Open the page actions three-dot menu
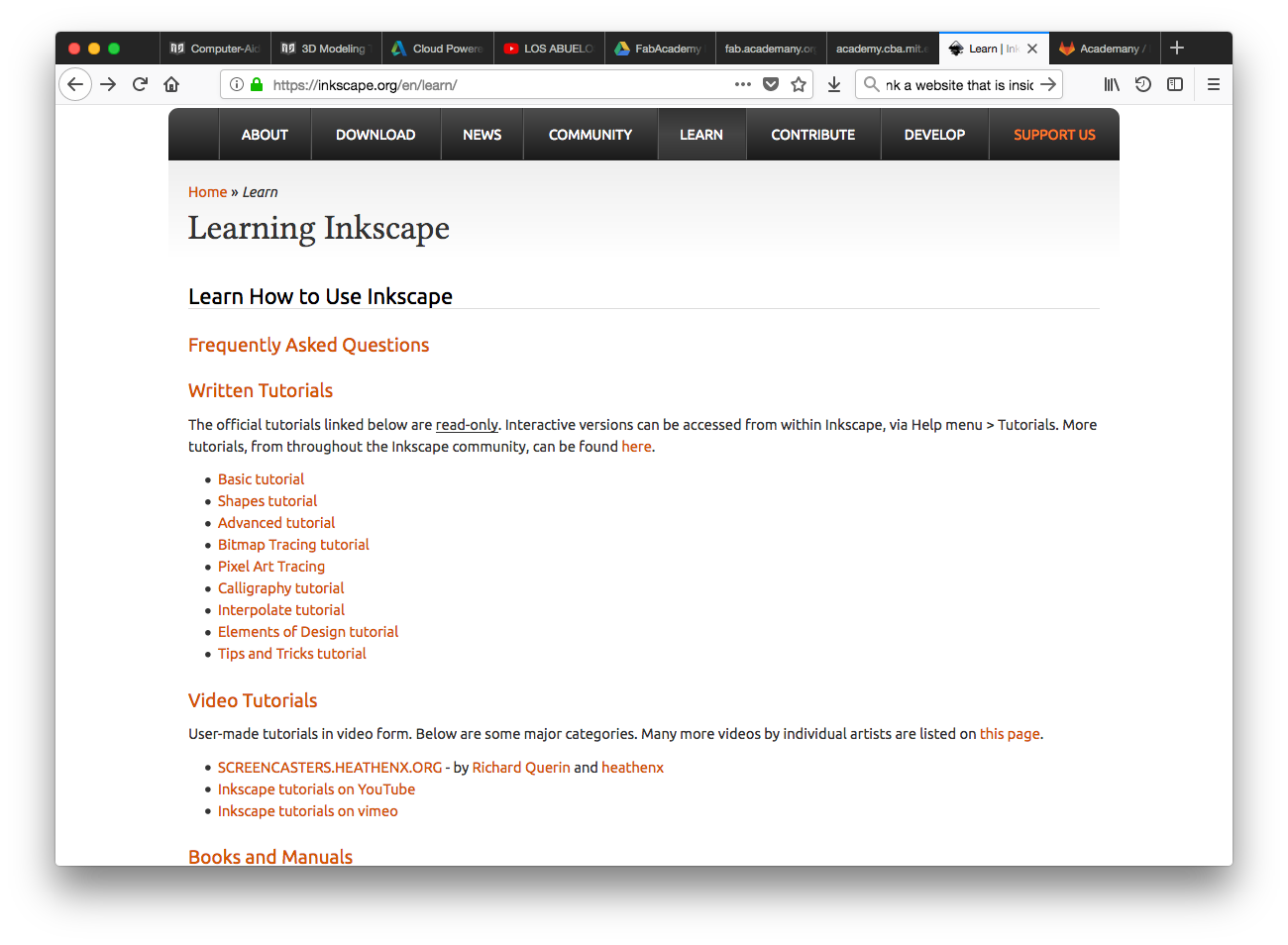Screen dimensions: 1288x945 coord(743,85)
